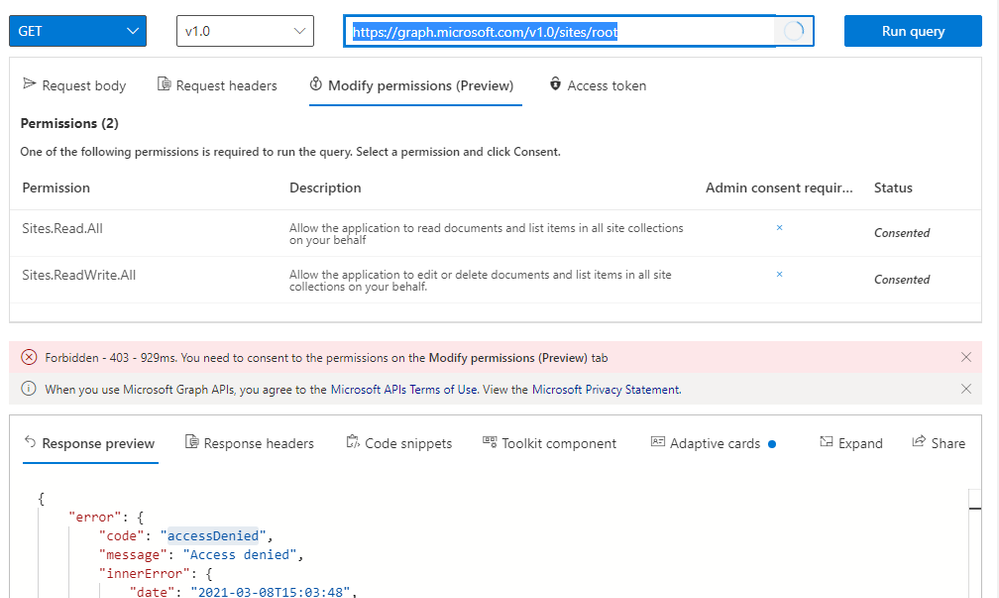The height and width of the screenshot is (598, 999).
Task: Click the Code snippets tab icon
Action: point(353,443)
